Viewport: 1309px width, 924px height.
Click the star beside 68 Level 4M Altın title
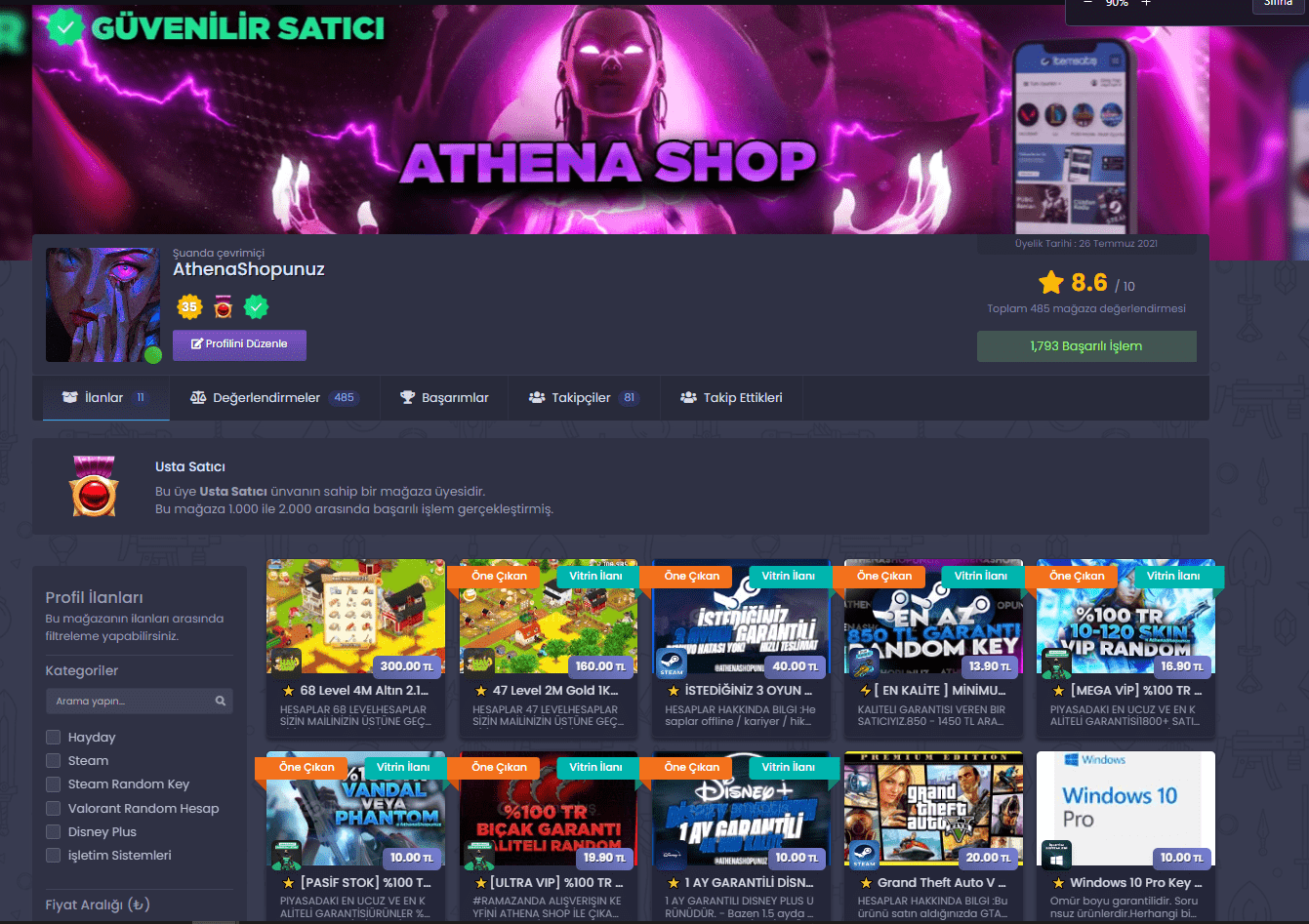tap(288, 691)
